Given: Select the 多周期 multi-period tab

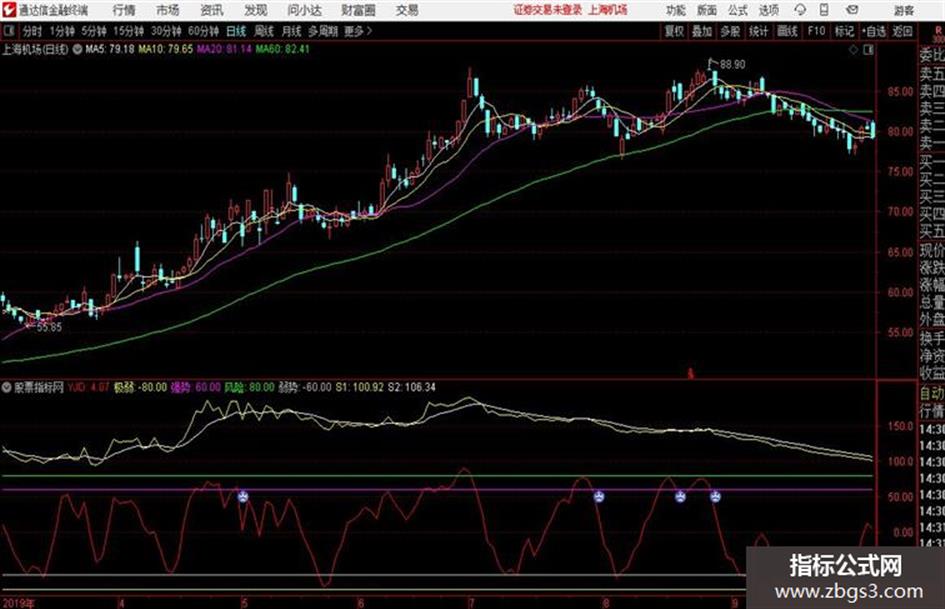Looking at the screenshot, I should pos(322,31).
